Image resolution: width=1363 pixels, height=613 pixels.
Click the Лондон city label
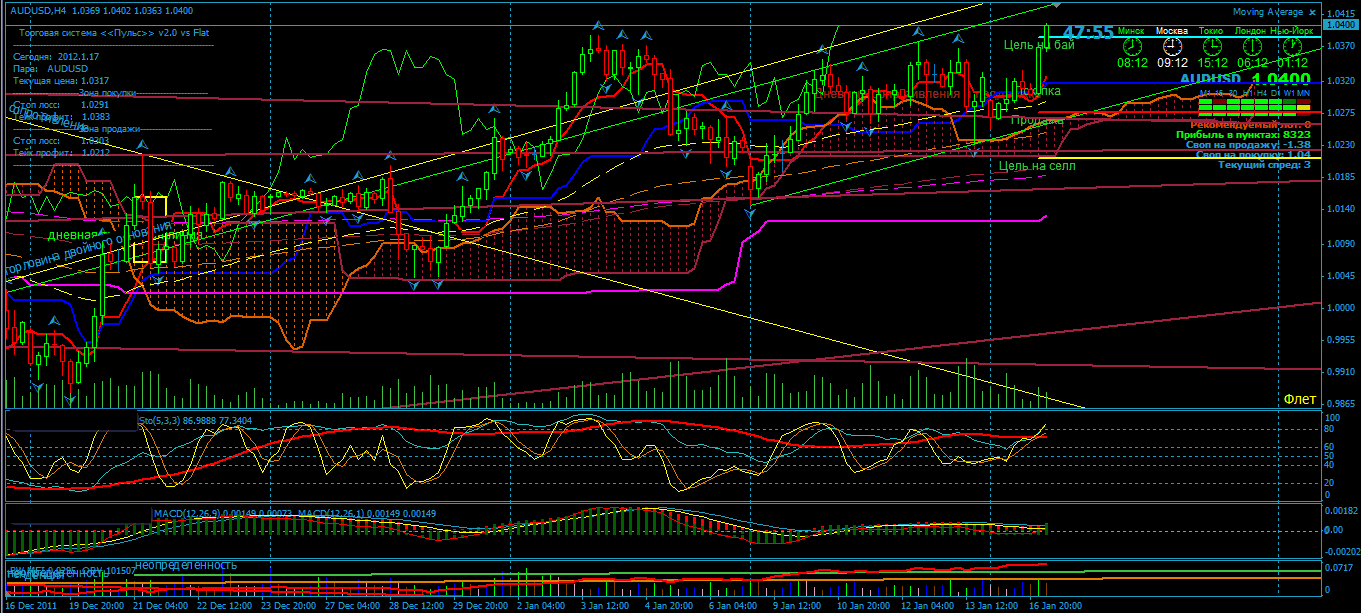pyautogui.click(x=1250, y=30)
